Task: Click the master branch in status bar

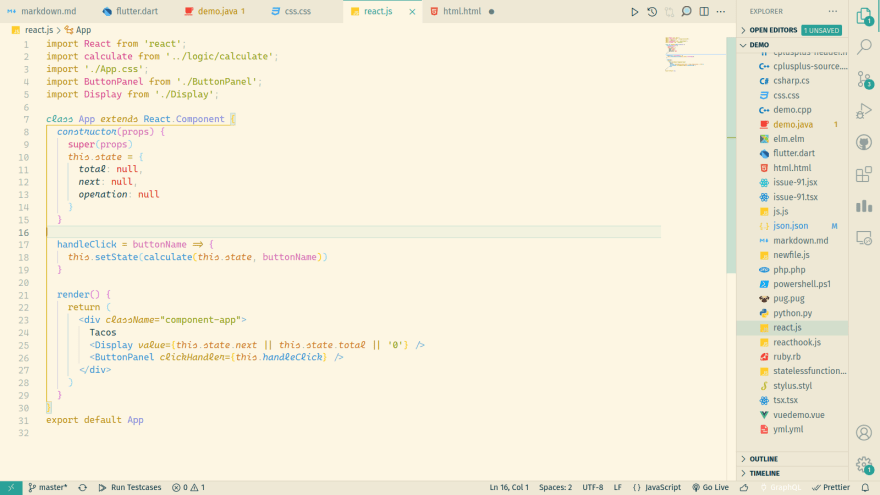Action: coord(48,487)
